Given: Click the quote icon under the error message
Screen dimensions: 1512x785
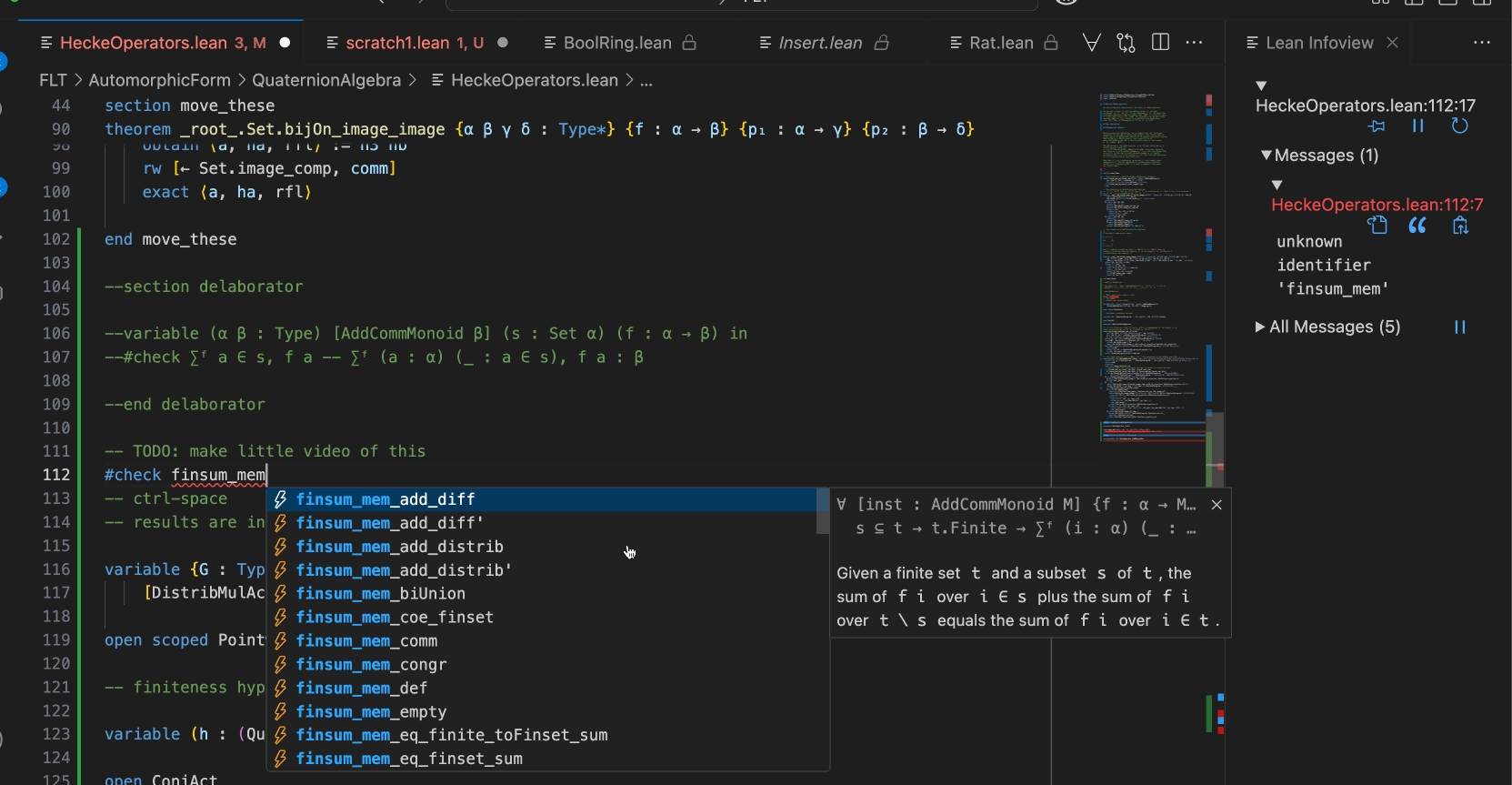Looking at the screenshot, I should pyautogui.click(x=1417, y=226).
